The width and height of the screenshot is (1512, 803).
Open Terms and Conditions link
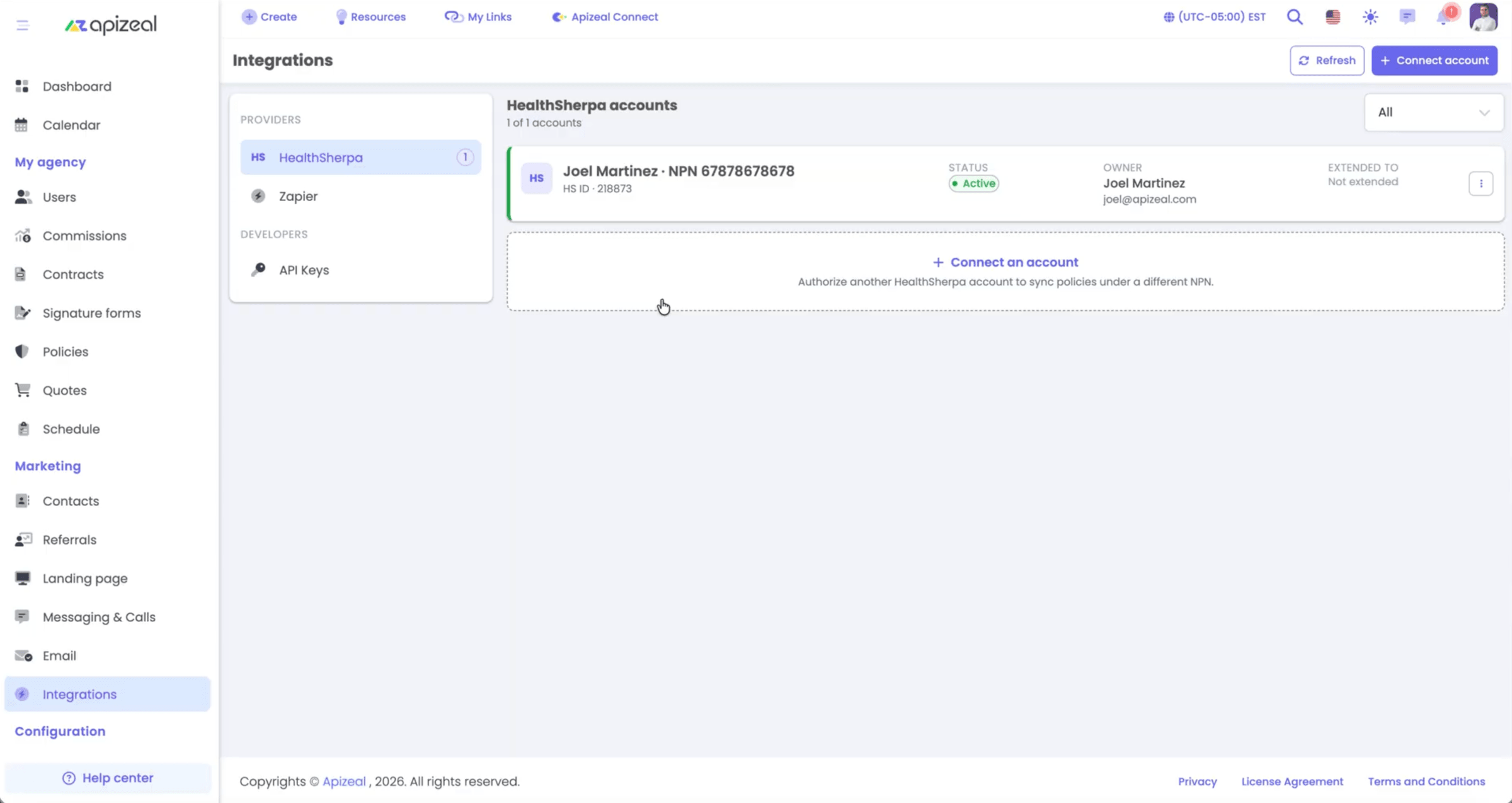point(1426,782)
